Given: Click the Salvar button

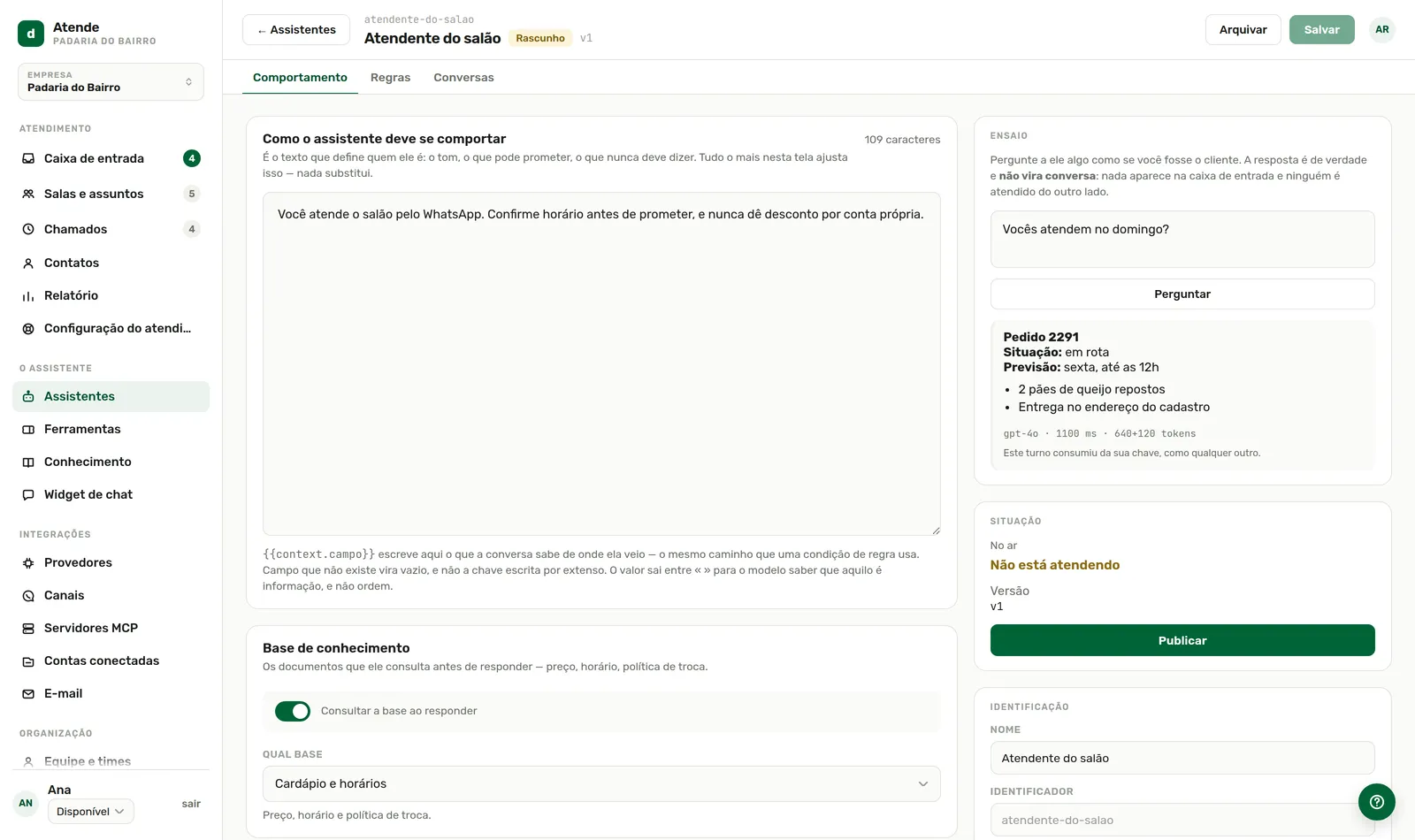Looking at the screenshot, I should pyautogui.click(x=1321, y=29).
